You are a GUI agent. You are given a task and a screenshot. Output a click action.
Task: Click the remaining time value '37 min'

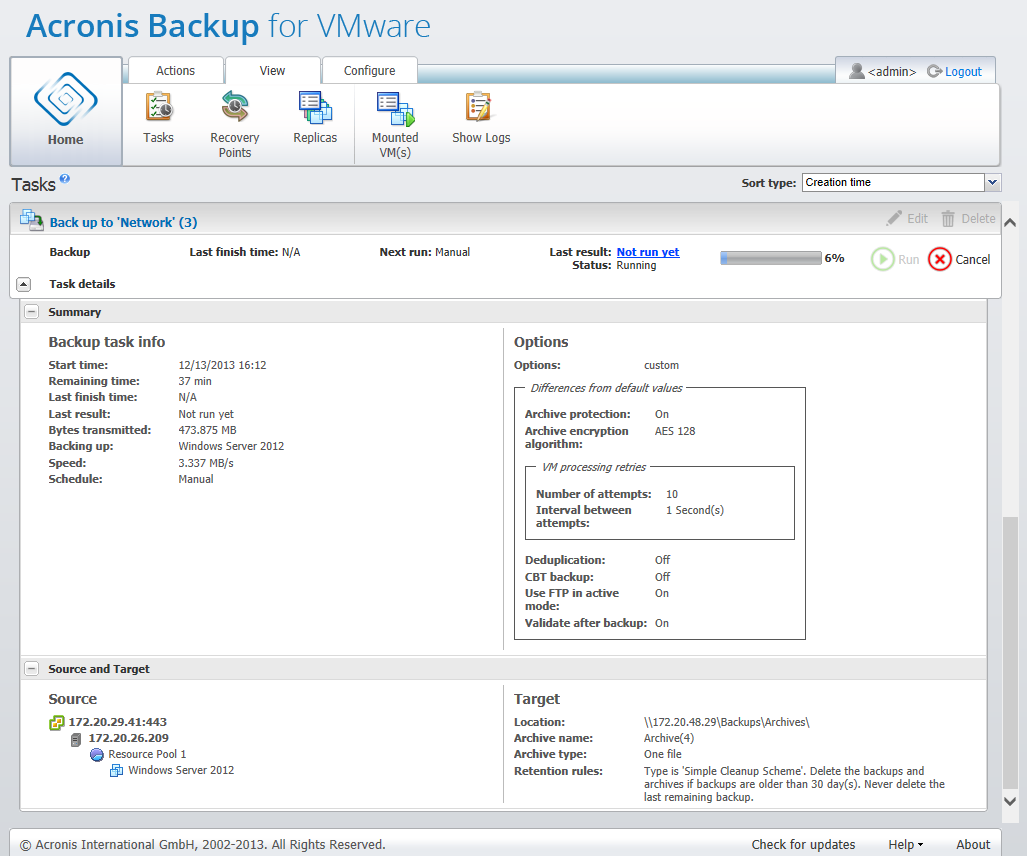pos(195,381)
